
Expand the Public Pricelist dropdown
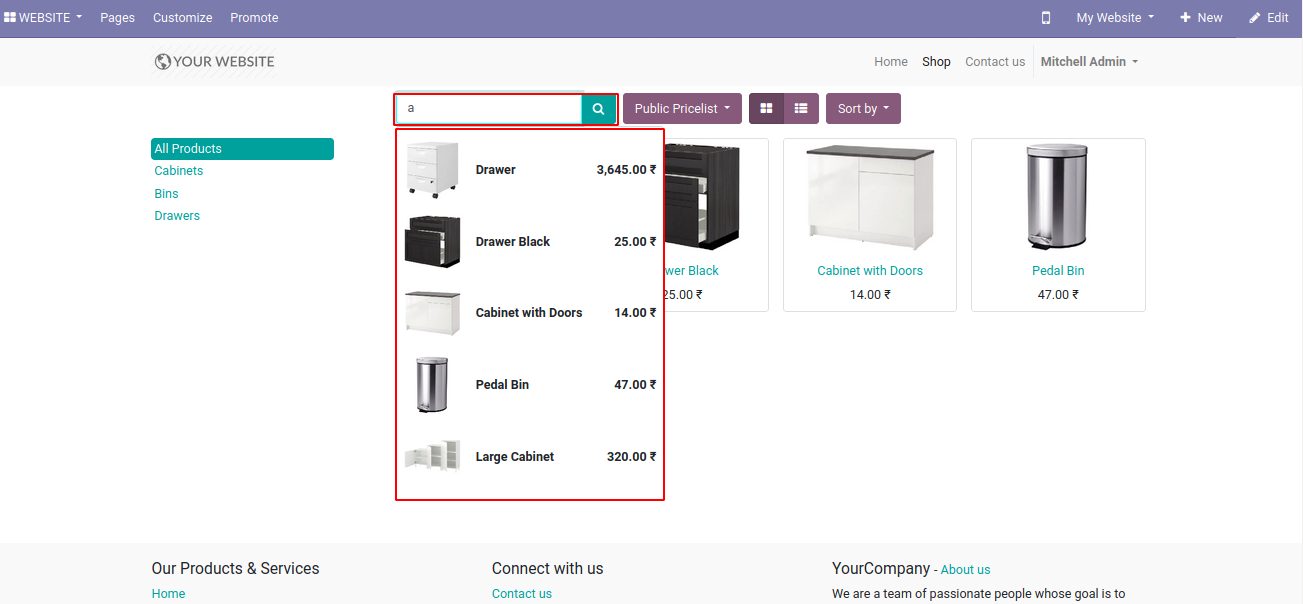tap(682, 109)
